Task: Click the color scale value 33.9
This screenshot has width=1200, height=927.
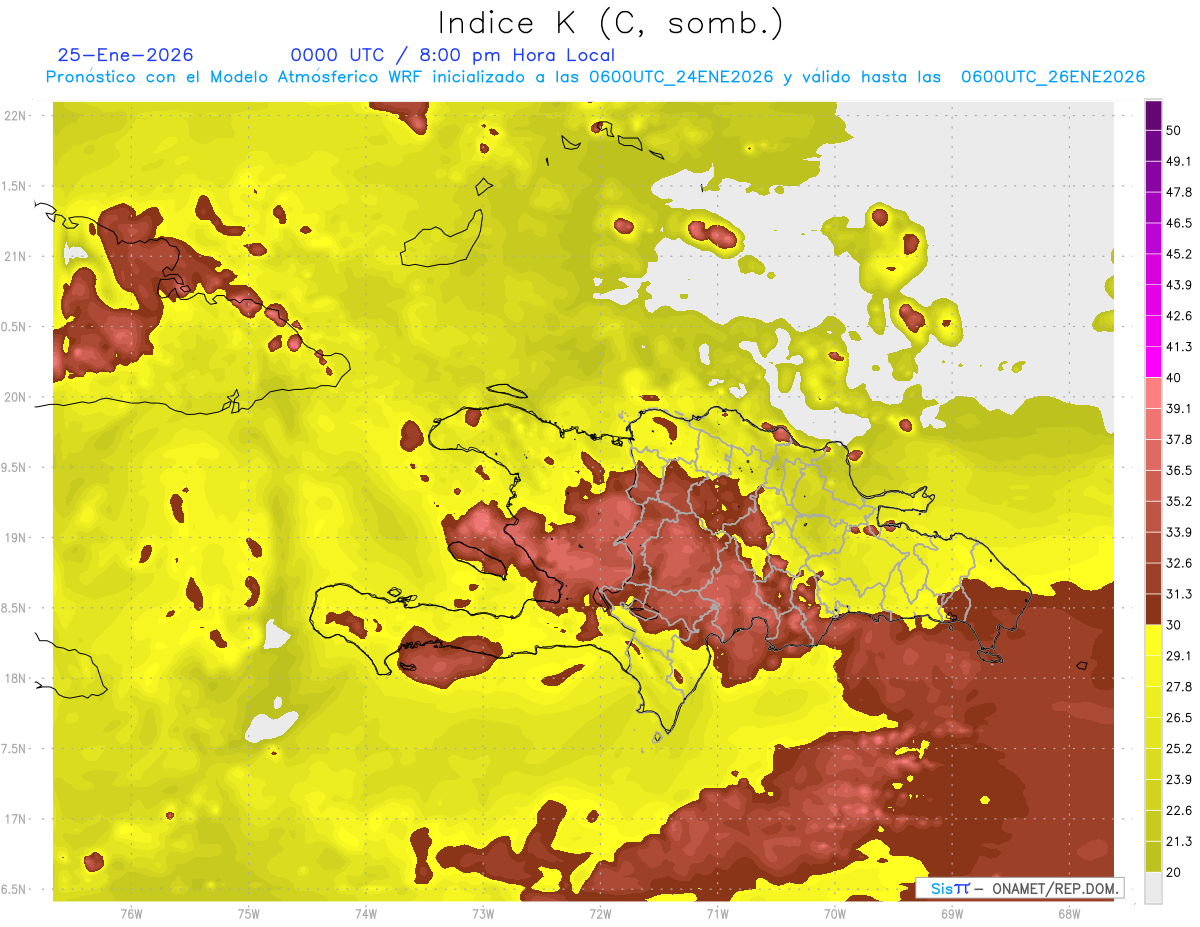Action: tap(1179, 532)
